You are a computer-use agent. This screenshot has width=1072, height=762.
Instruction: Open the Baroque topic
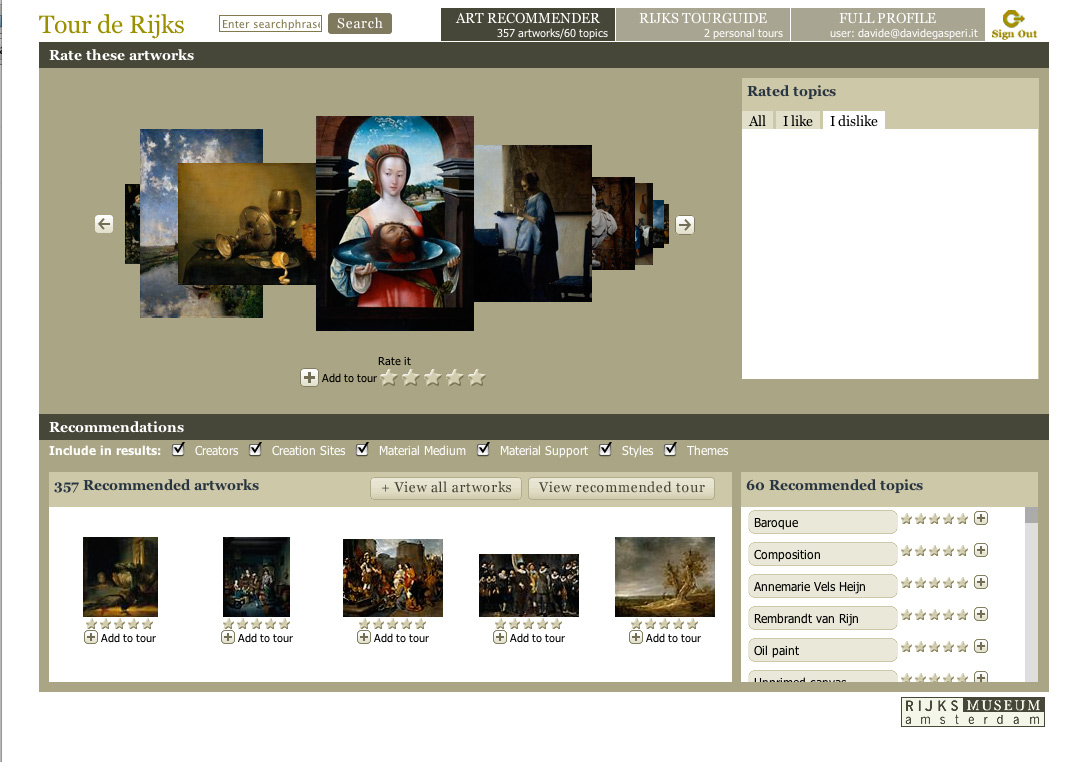[822, 522]
